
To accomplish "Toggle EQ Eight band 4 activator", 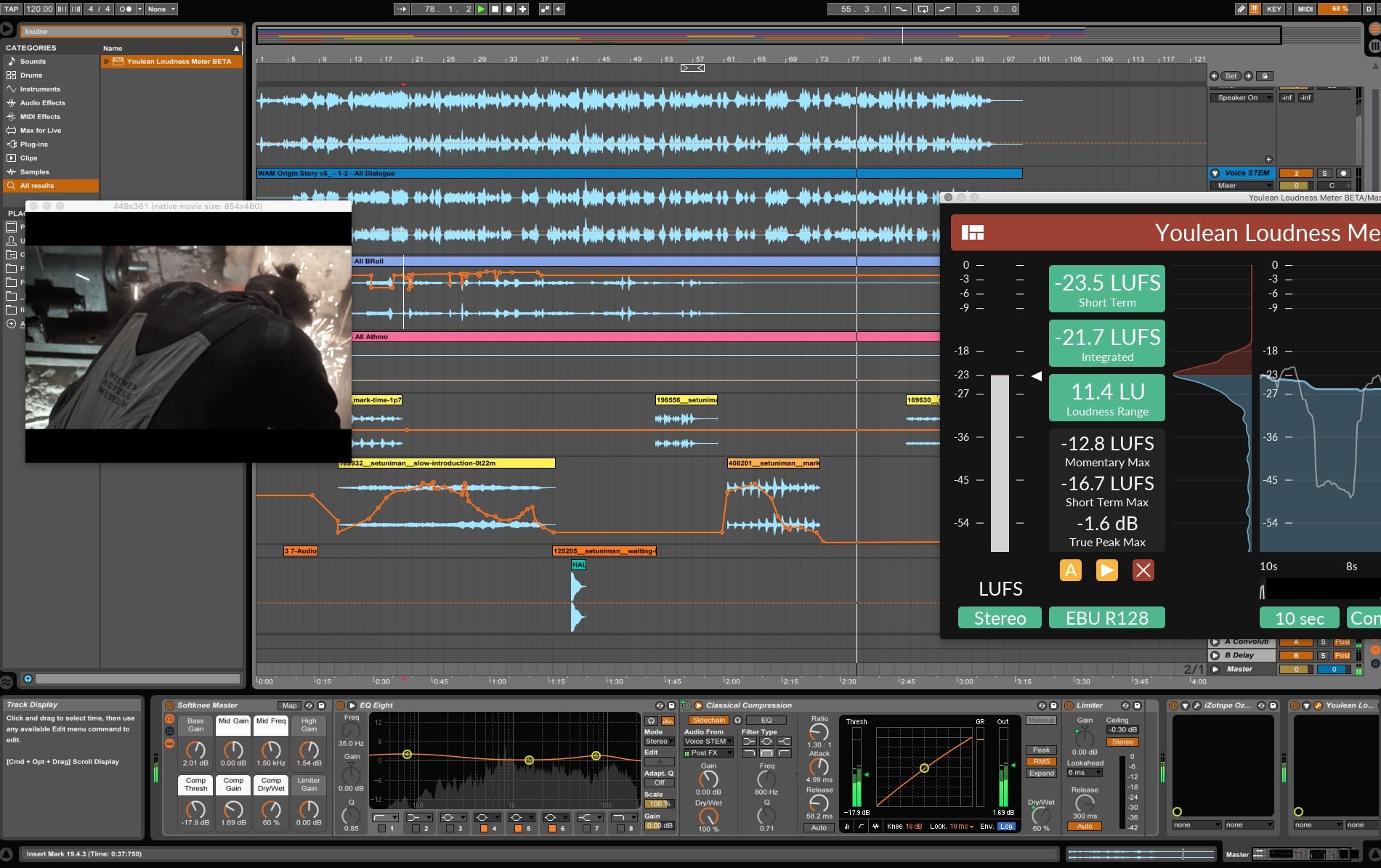I will (484, 828).
